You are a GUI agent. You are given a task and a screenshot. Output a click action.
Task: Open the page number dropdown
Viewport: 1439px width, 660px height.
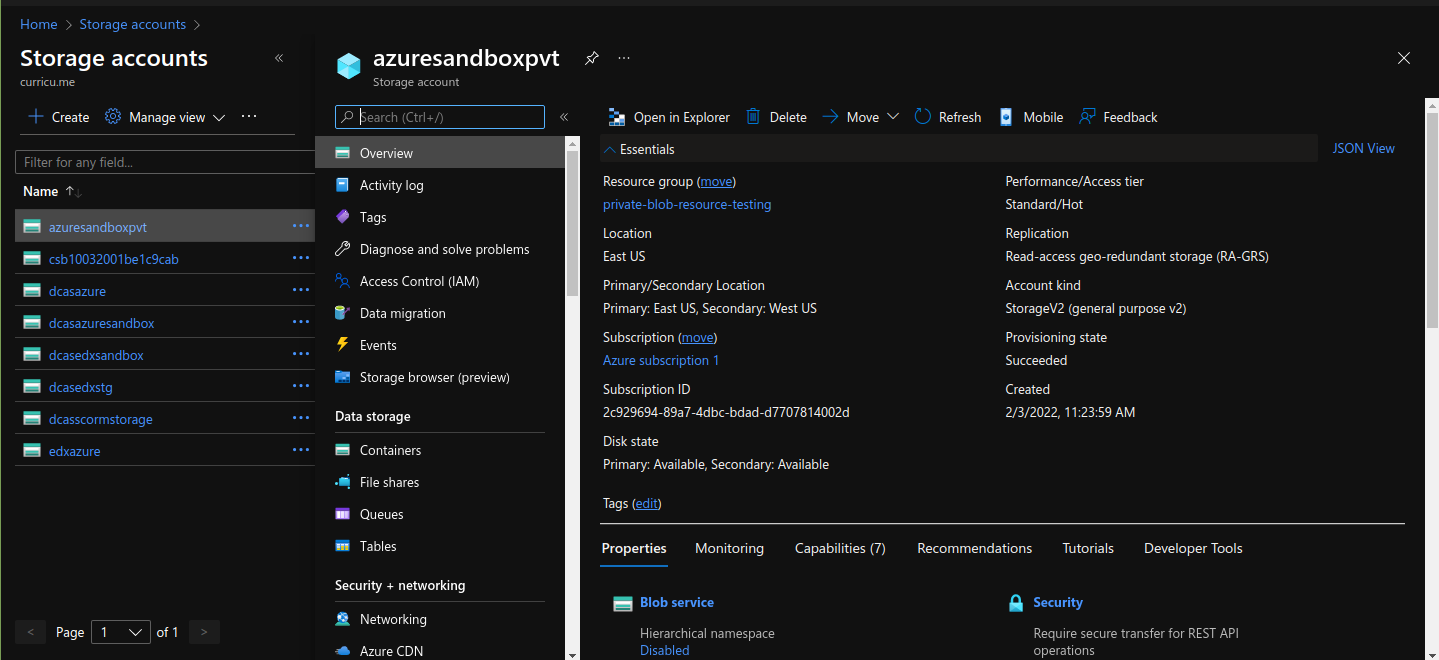pyautogui.click(x=121, y=632)
